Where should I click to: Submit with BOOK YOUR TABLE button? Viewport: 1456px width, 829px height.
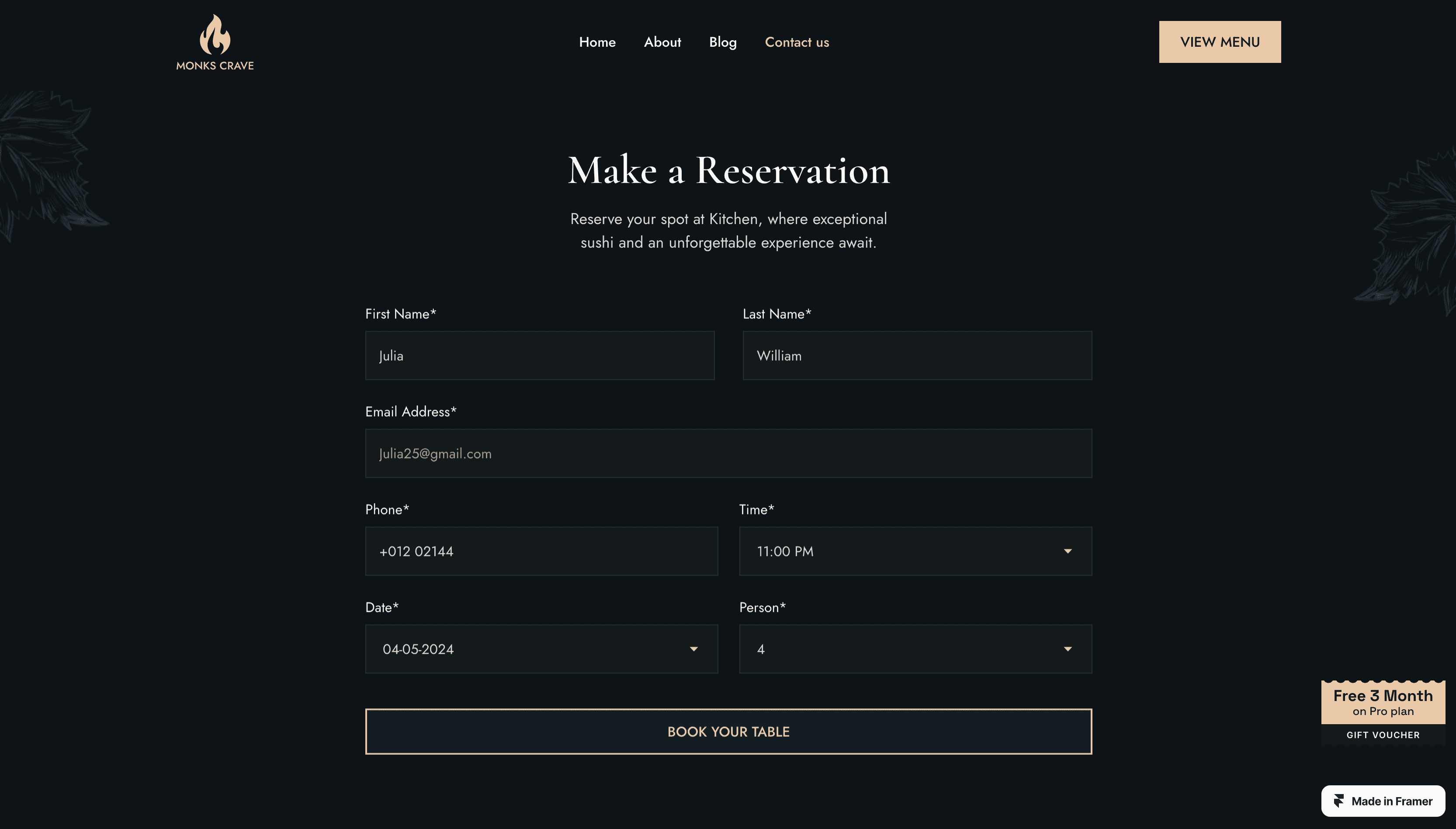coord(728,732)
